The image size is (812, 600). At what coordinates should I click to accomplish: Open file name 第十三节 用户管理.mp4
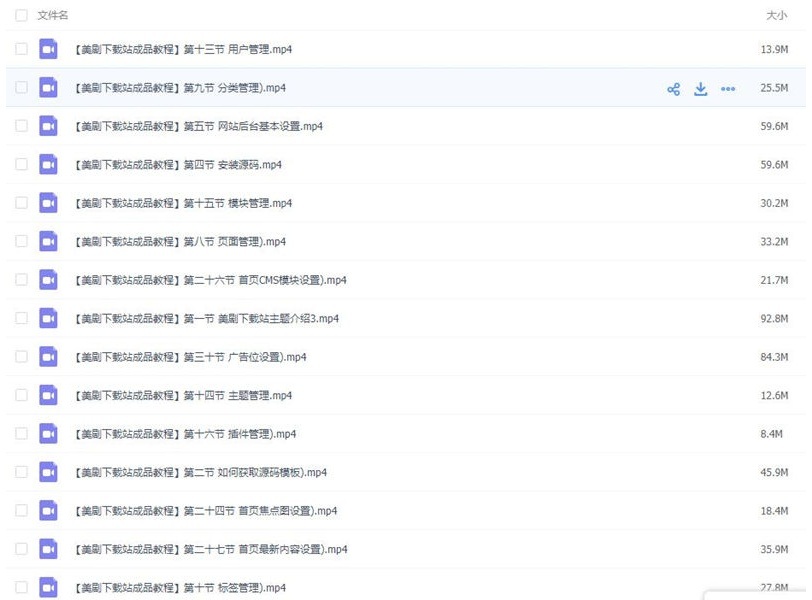pos(183,49)
